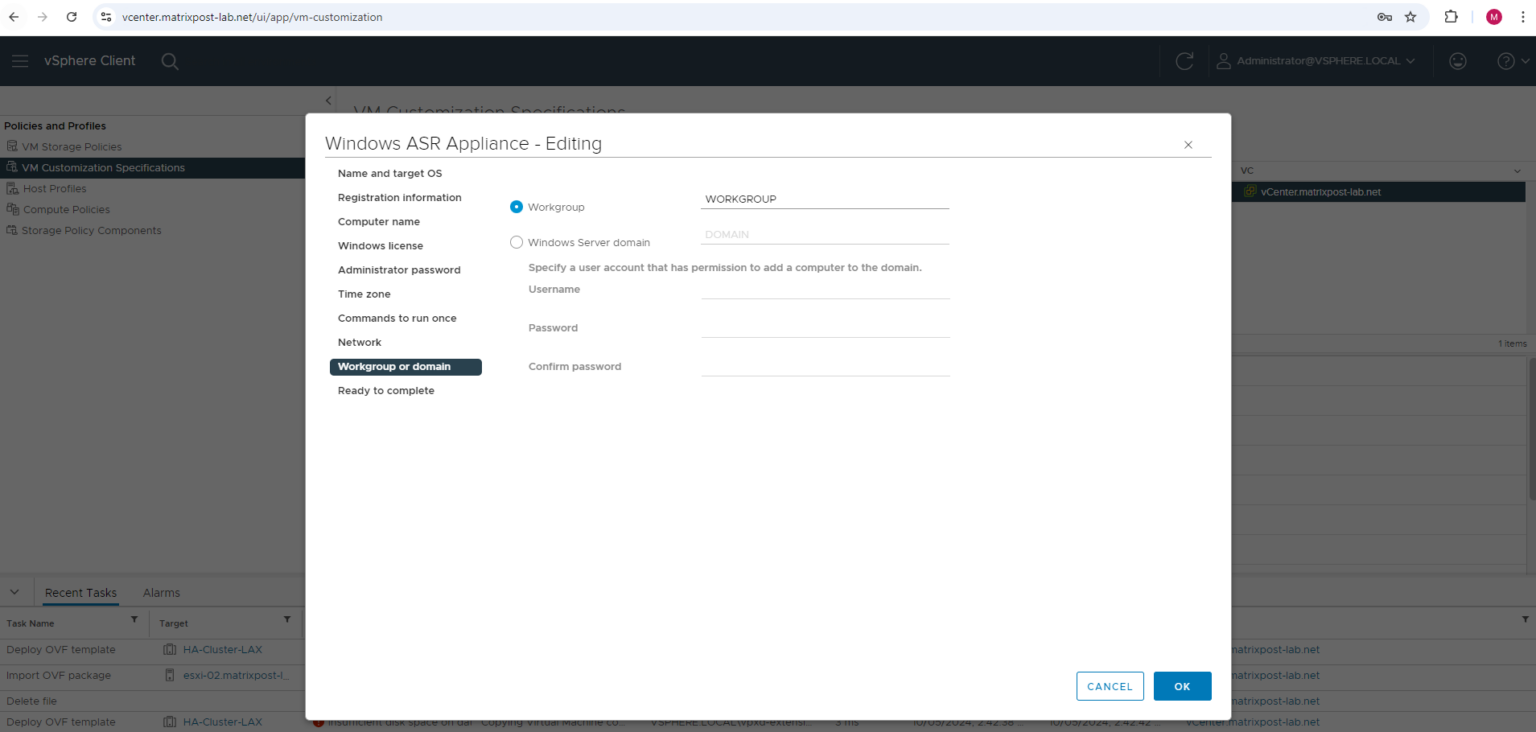Choose the Windows Server domain option
The width and height of the screenshot is (1536, 732).
(516, 242)
